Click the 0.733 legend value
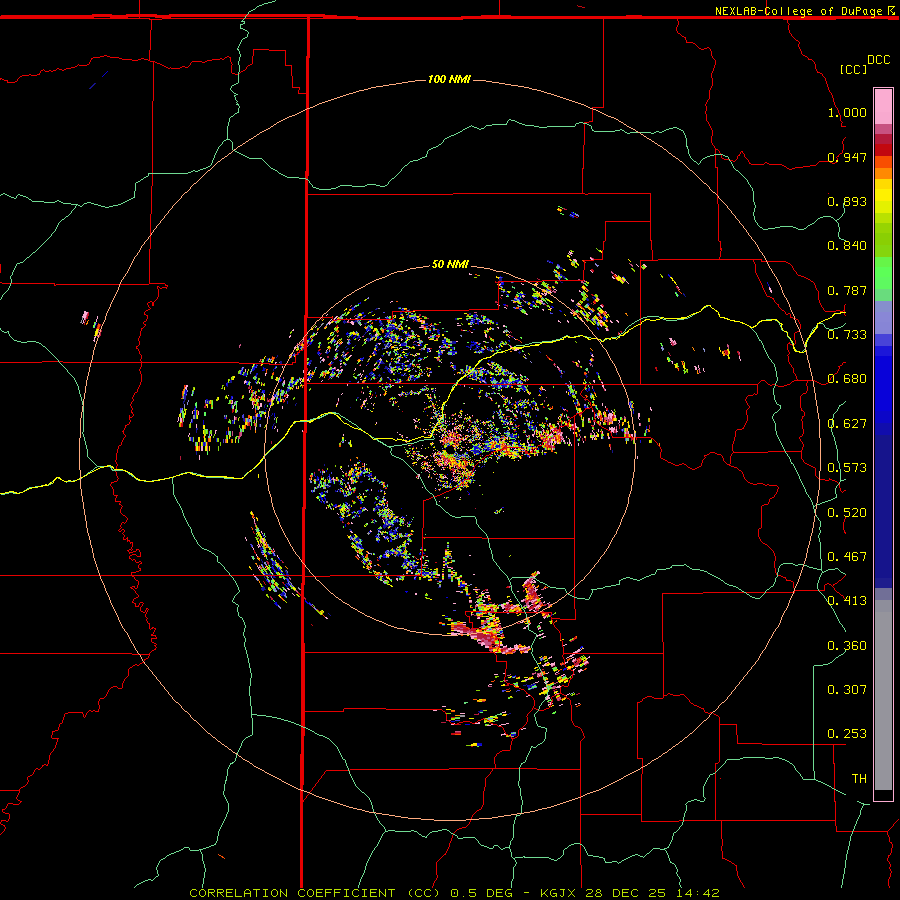This screenshot has width=900, height=900. [x=847, y=335]
